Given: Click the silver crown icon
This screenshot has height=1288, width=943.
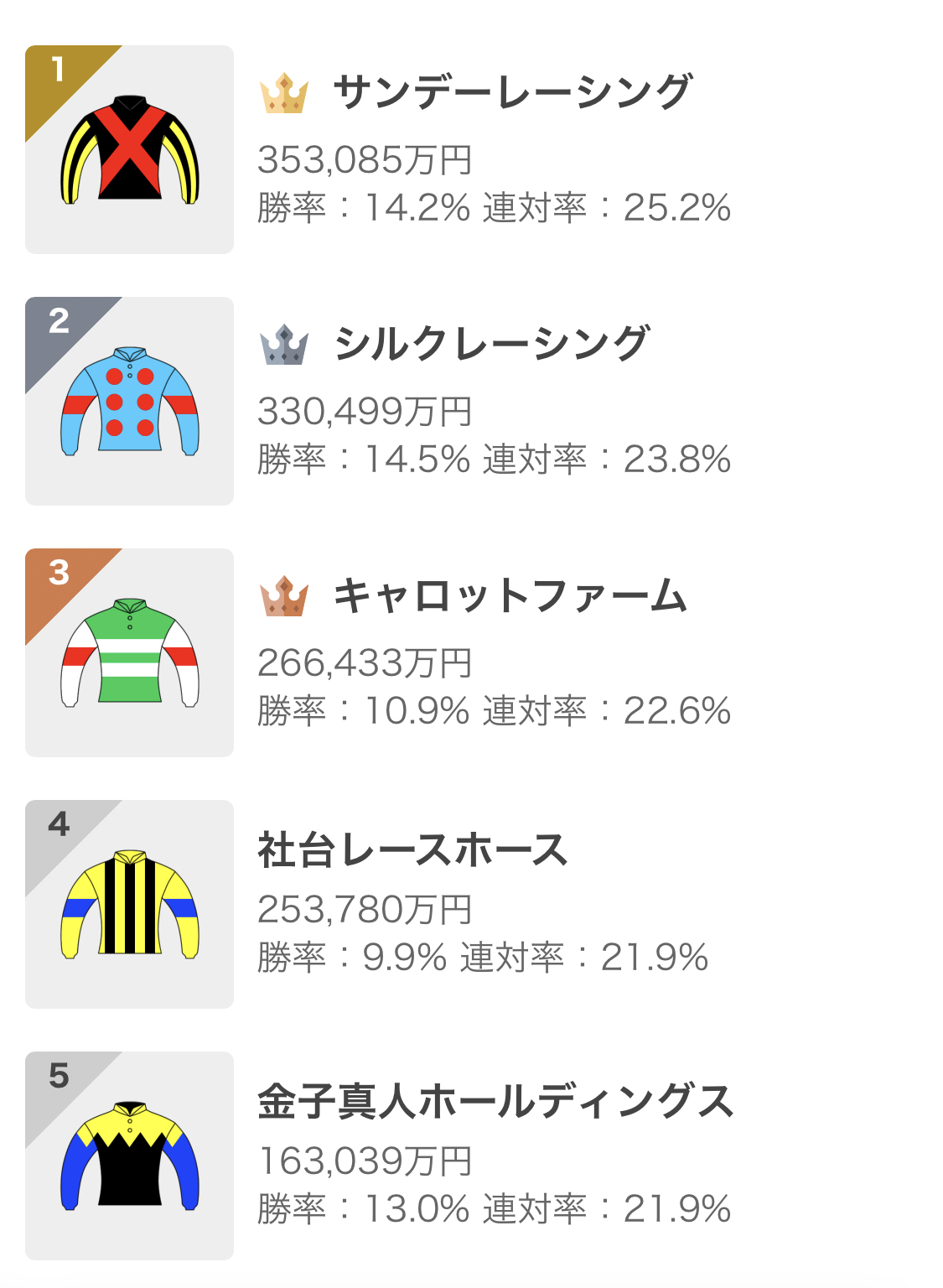Looking at the screenshot, I should pyautogui.click(x=284, y=345).
